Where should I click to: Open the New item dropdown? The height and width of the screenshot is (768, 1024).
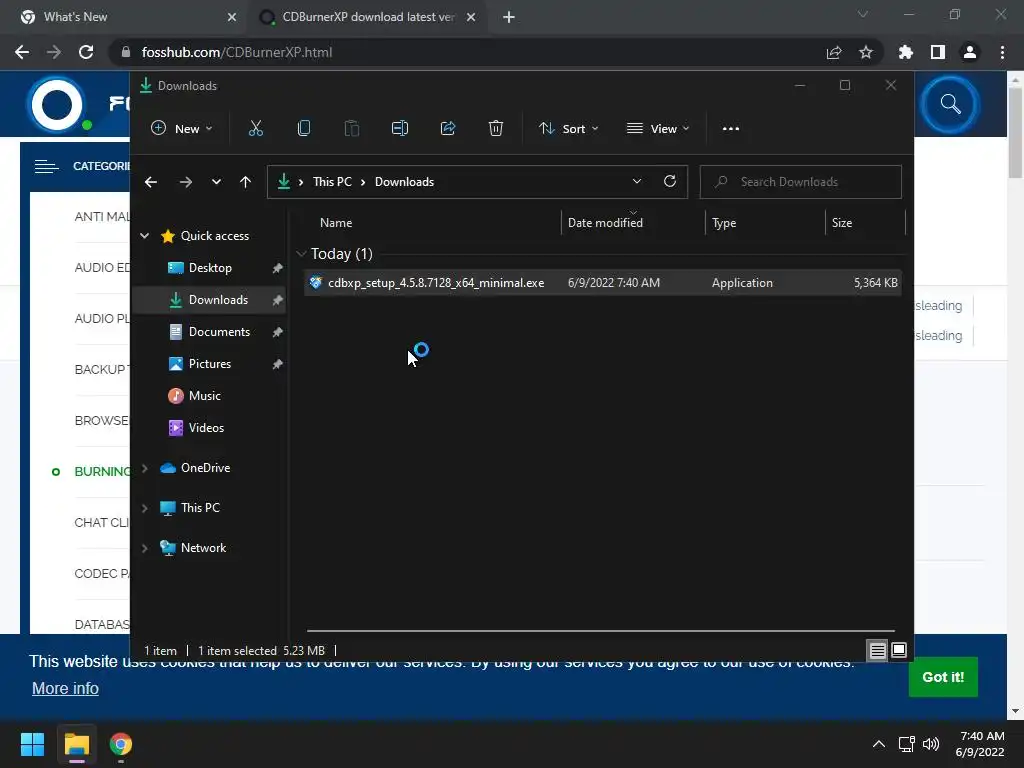point(181,129)
